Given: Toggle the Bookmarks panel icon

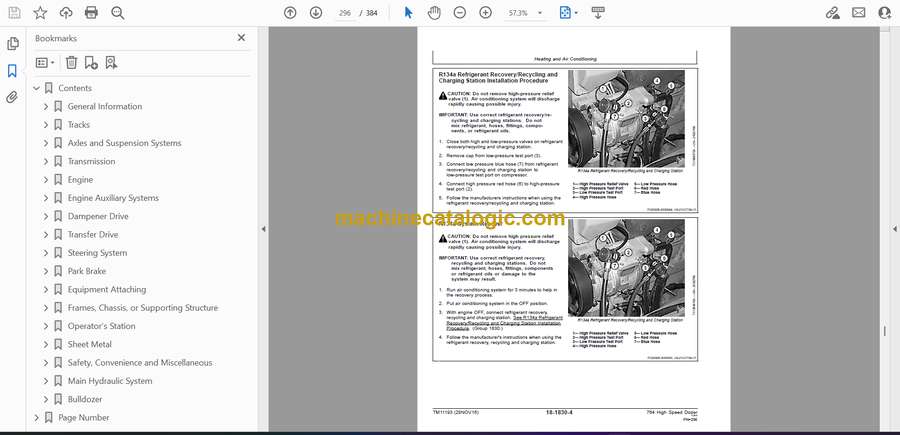Looking at the screenshot, I should click(12, 71).
